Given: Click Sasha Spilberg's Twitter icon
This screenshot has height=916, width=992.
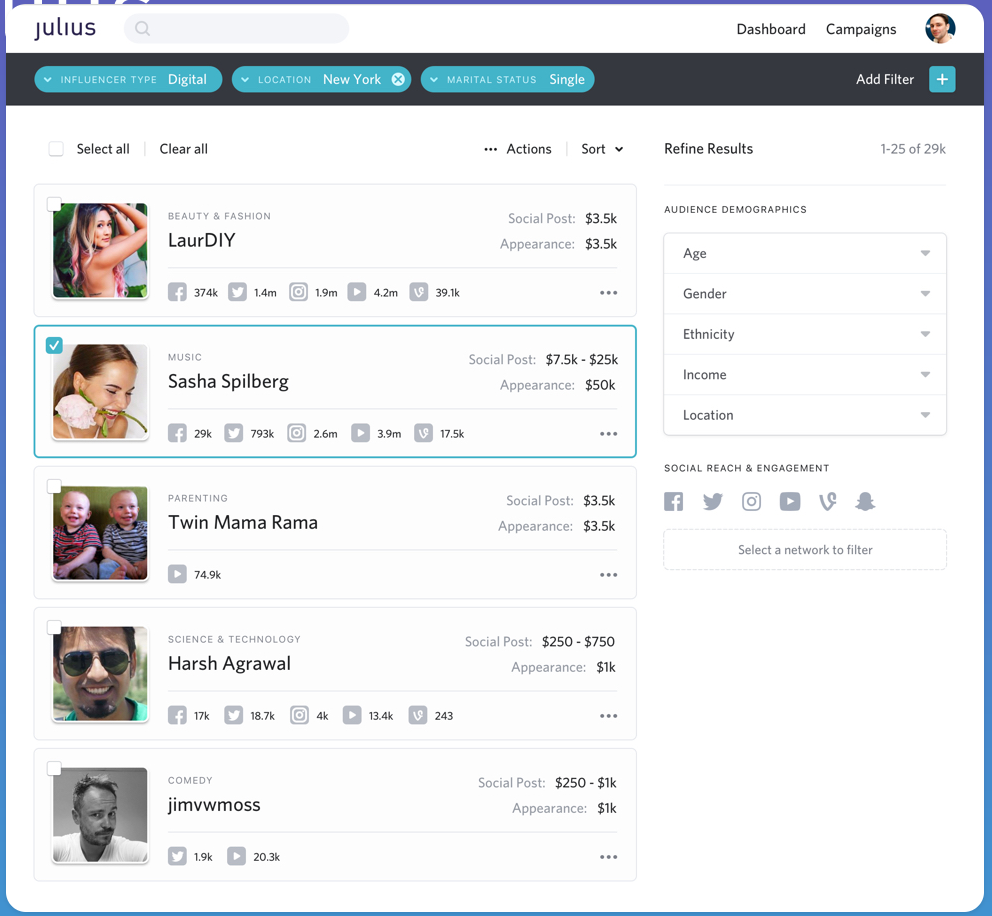Looking at the screenshot, I should 233,433.
